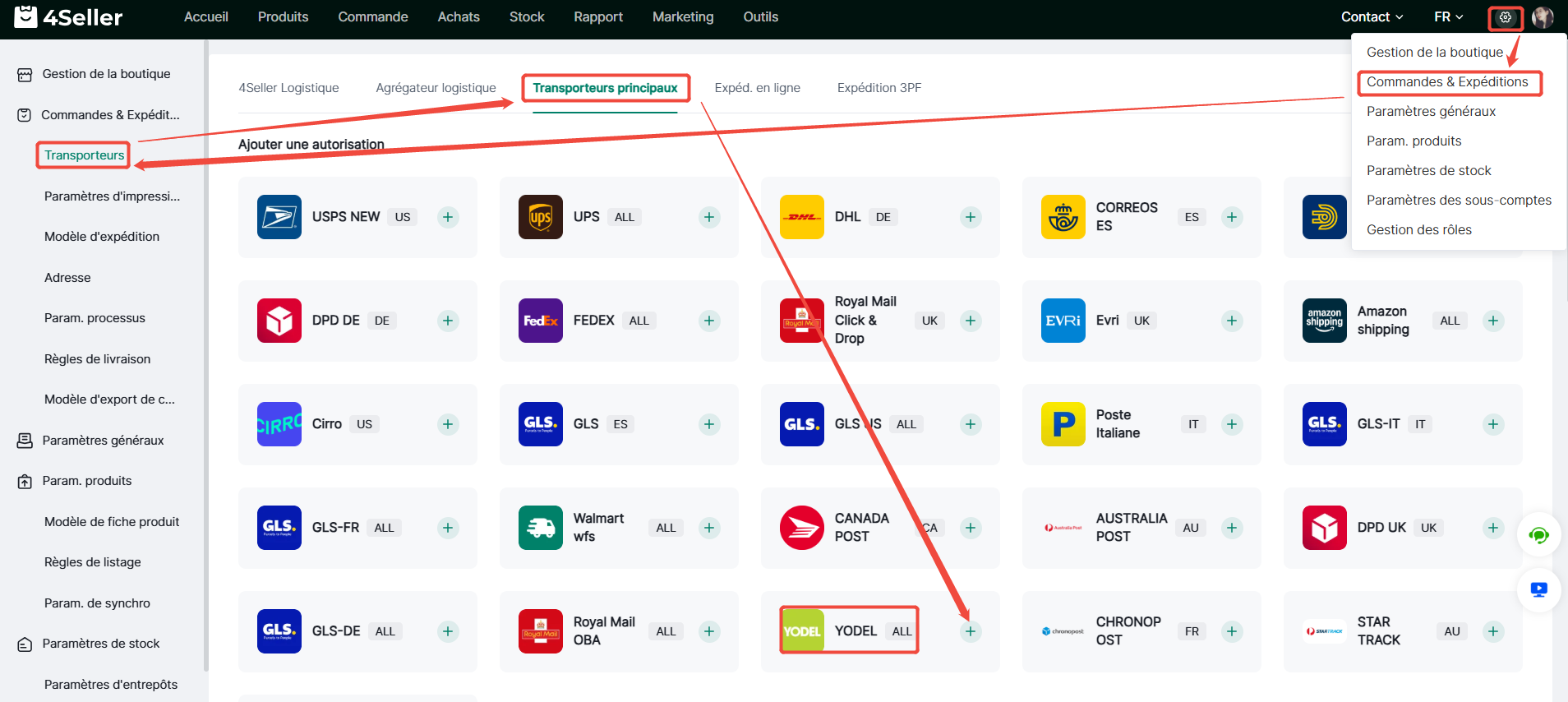1568x702 pixels.
Task: Add DHL DE carrier with plus icon
Action: click(971, 217)
